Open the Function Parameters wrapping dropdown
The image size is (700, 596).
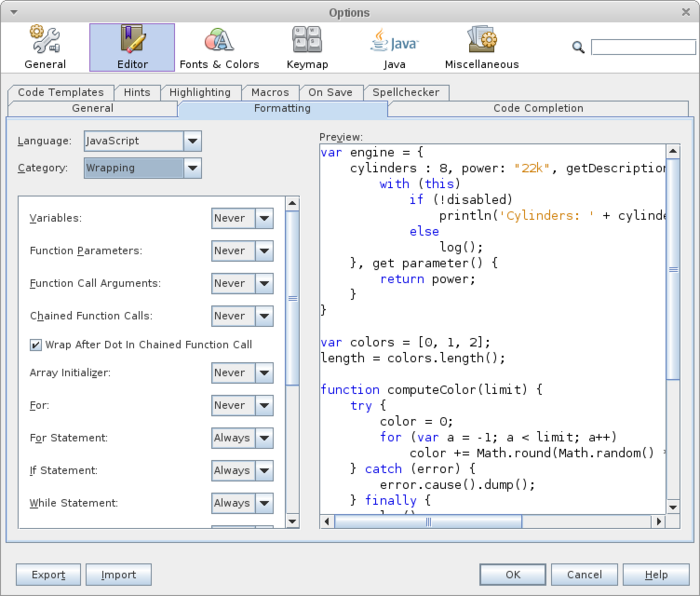pyautogui.click(x=264, y=251)
